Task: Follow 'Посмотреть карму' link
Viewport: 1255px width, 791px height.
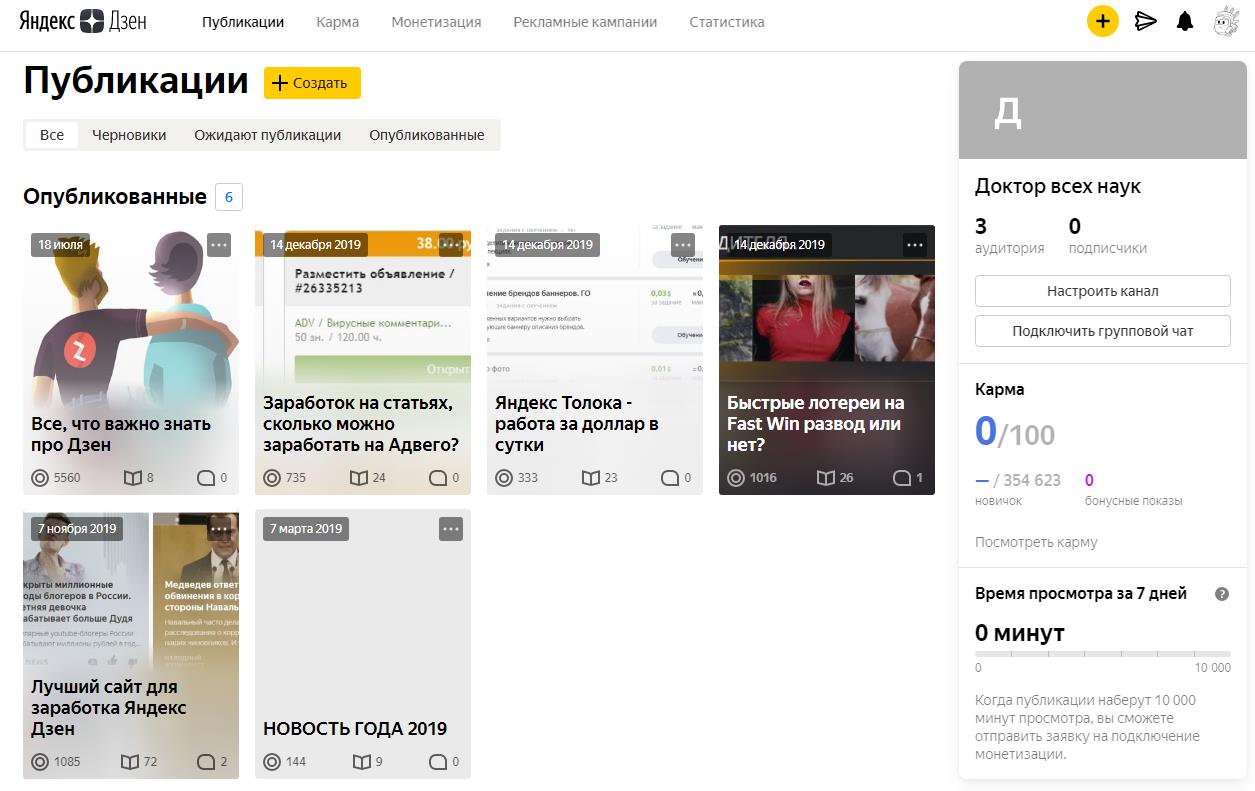Action: click(x=1036, y=542)
